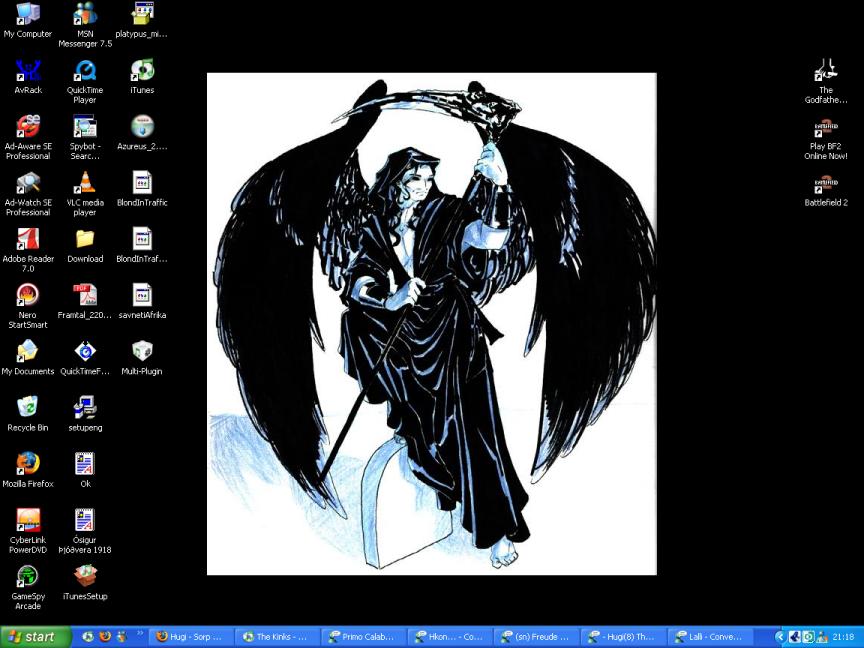This screenshot has width=864, height=648.
Task: Click the 21:18 taskbar clock
Action: [844, 637]
